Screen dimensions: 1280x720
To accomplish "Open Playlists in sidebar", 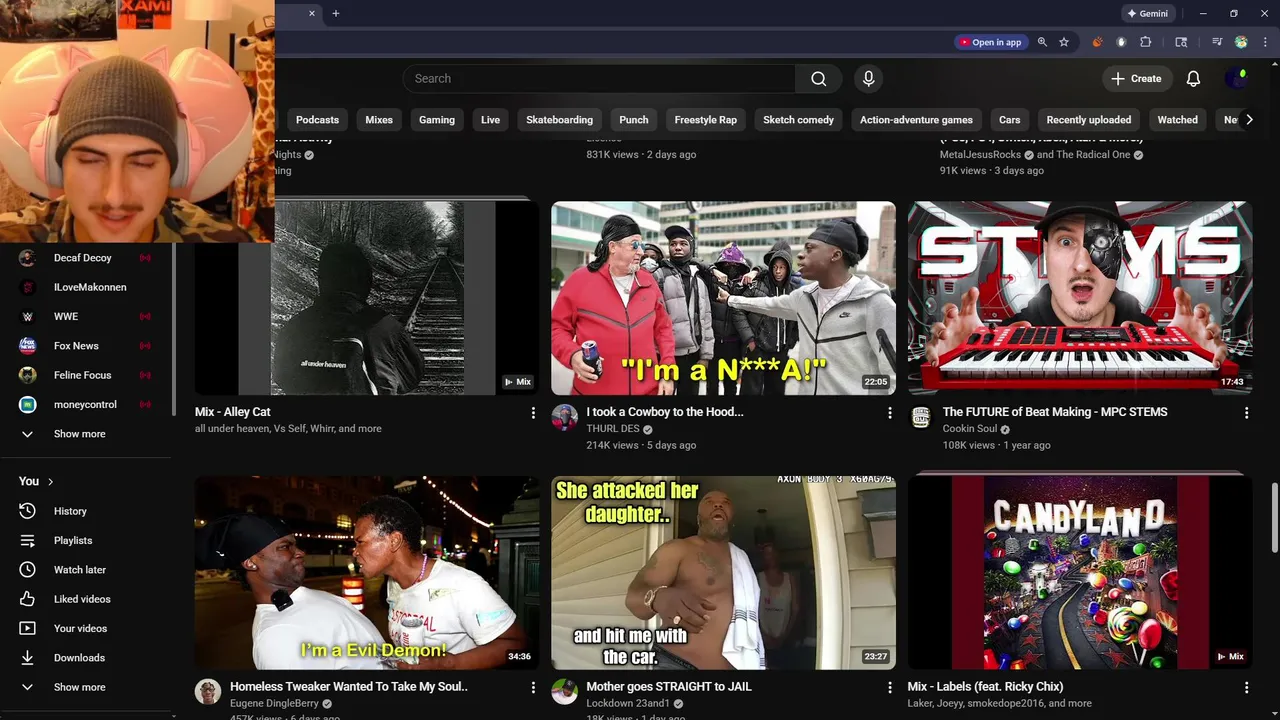I will 86,540.
